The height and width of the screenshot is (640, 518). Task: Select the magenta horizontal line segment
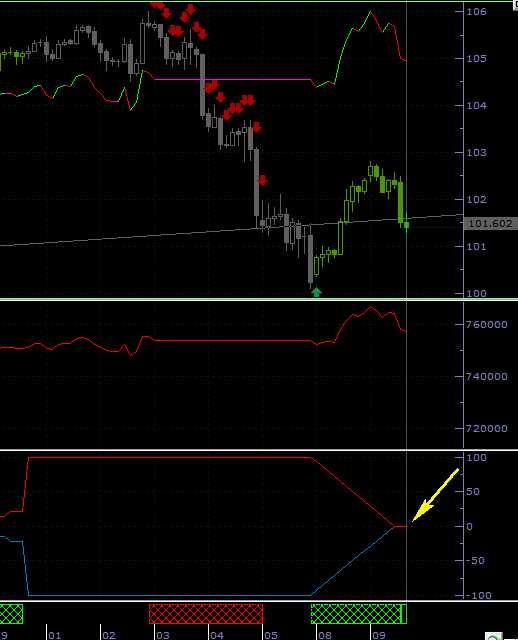[x=233, y=79]
